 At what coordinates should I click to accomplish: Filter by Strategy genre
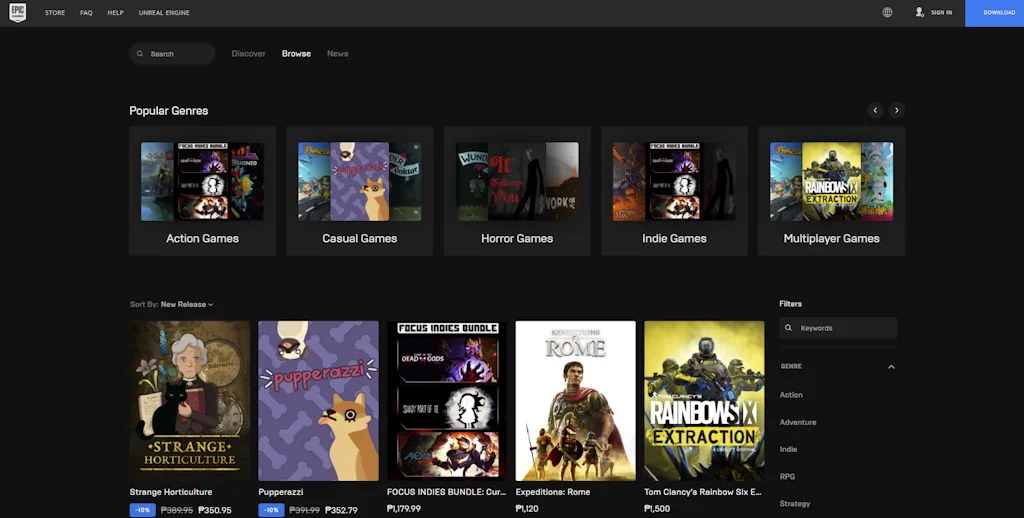(795, 504)
